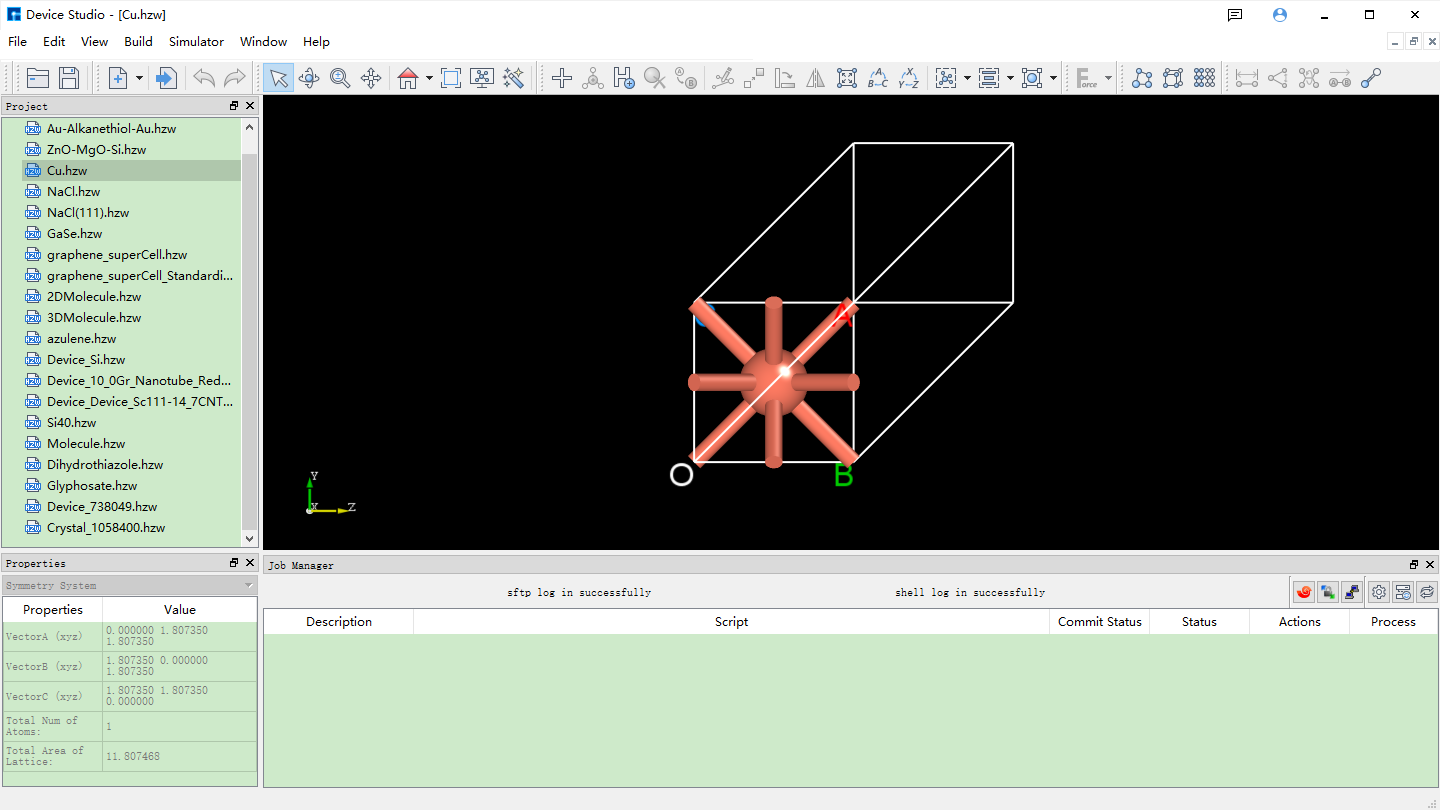The width and height of the screenshot is (1440, 810).
Task: Select the Rotate view tool
Action: 308,78
